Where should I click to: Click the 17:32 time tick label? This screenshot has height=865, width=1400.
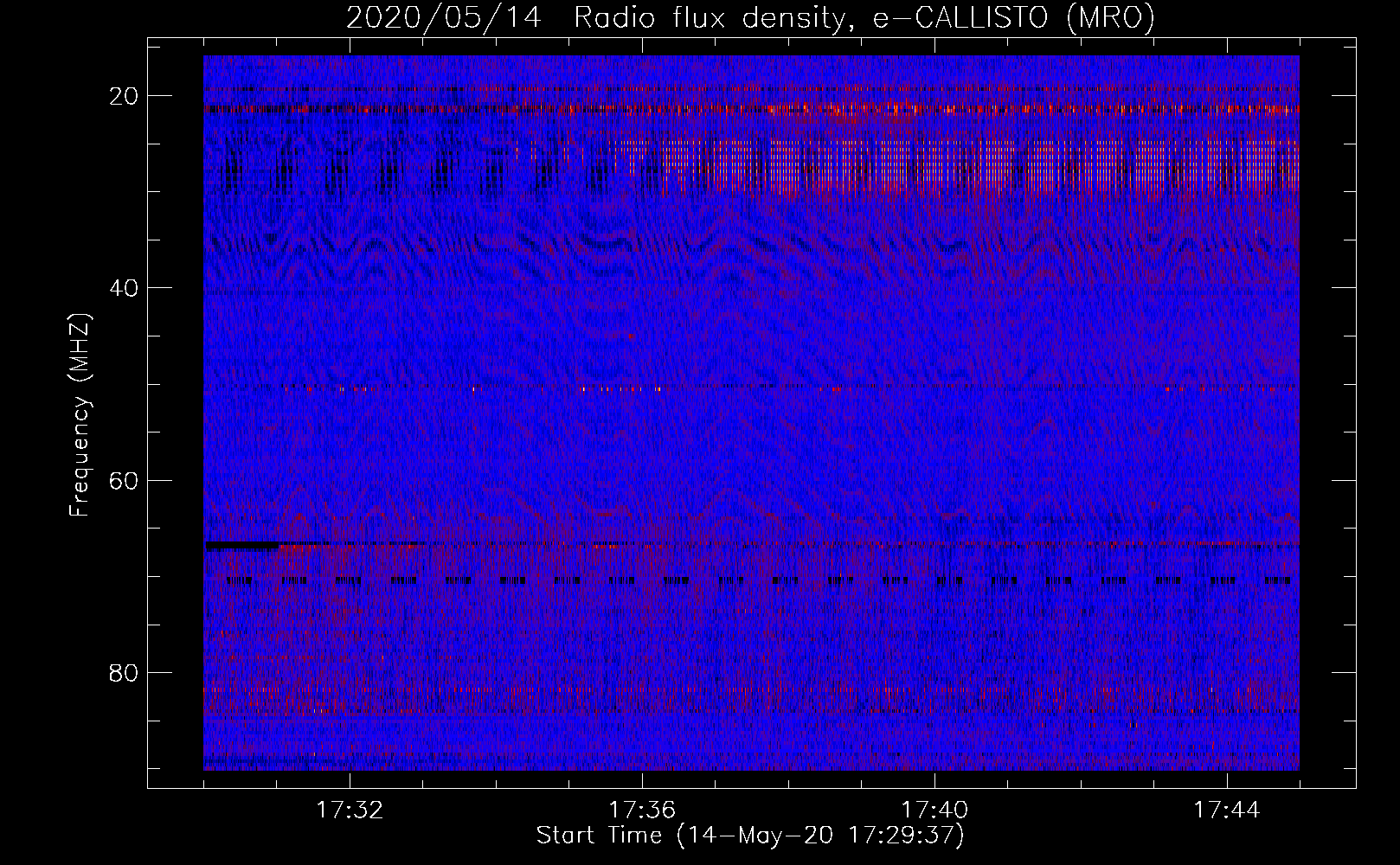coord(350,811)
